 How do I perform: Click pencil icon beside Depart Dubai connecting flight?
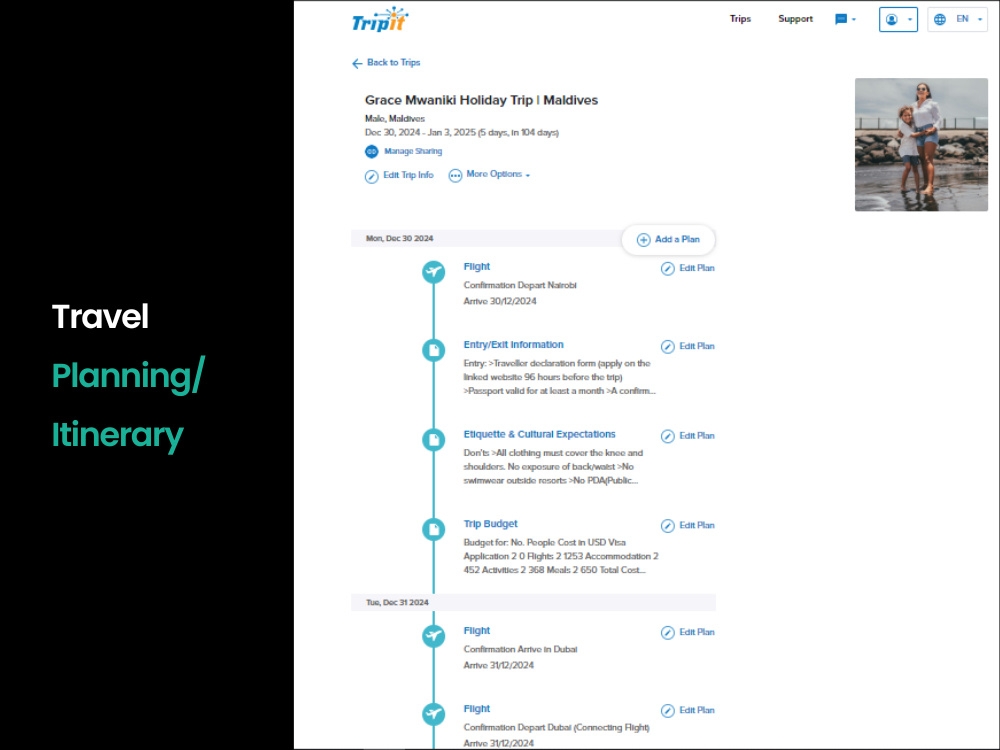(667, 711)
